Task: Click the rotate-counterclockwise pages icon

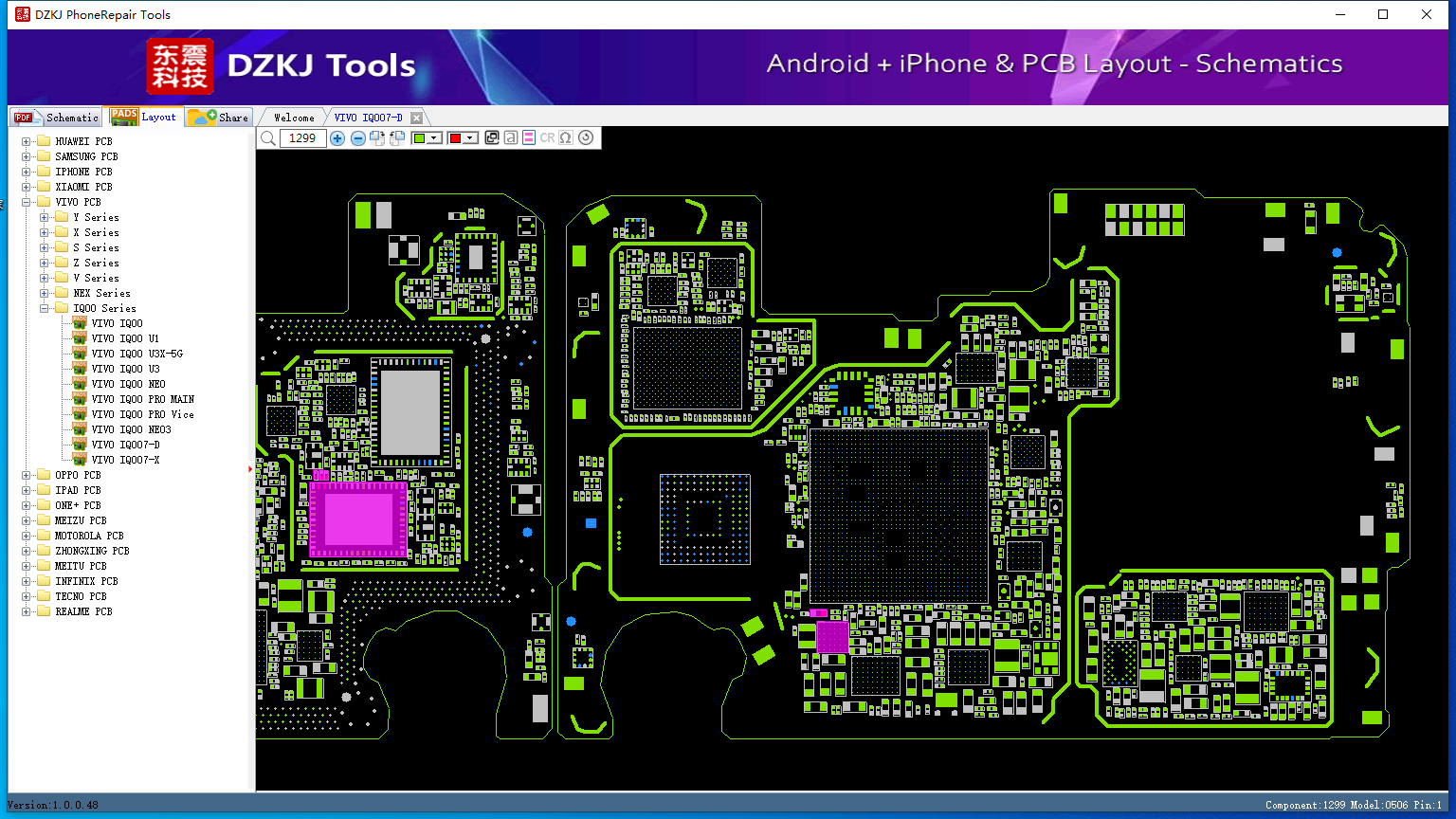Action: click(397, 138)
